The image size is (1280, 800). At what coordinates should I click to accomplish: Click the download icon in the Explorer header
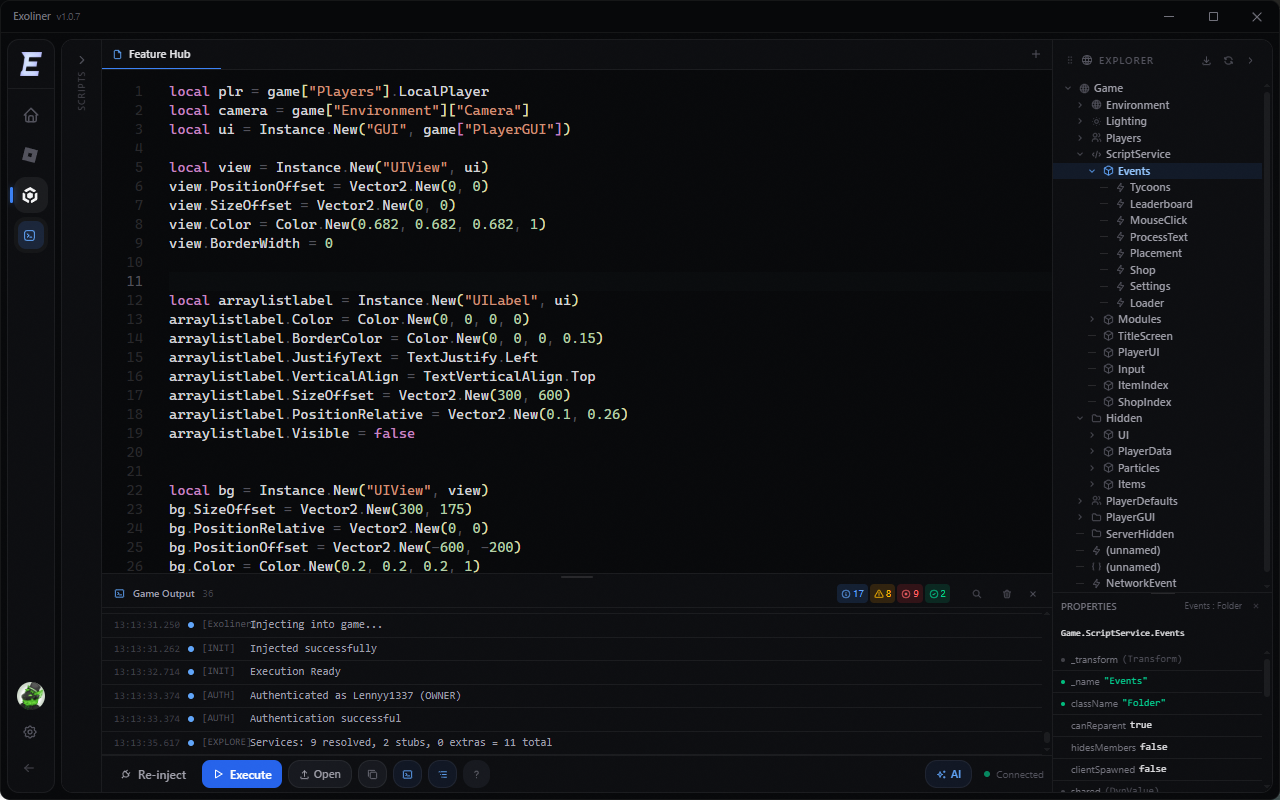(1207, 60)
